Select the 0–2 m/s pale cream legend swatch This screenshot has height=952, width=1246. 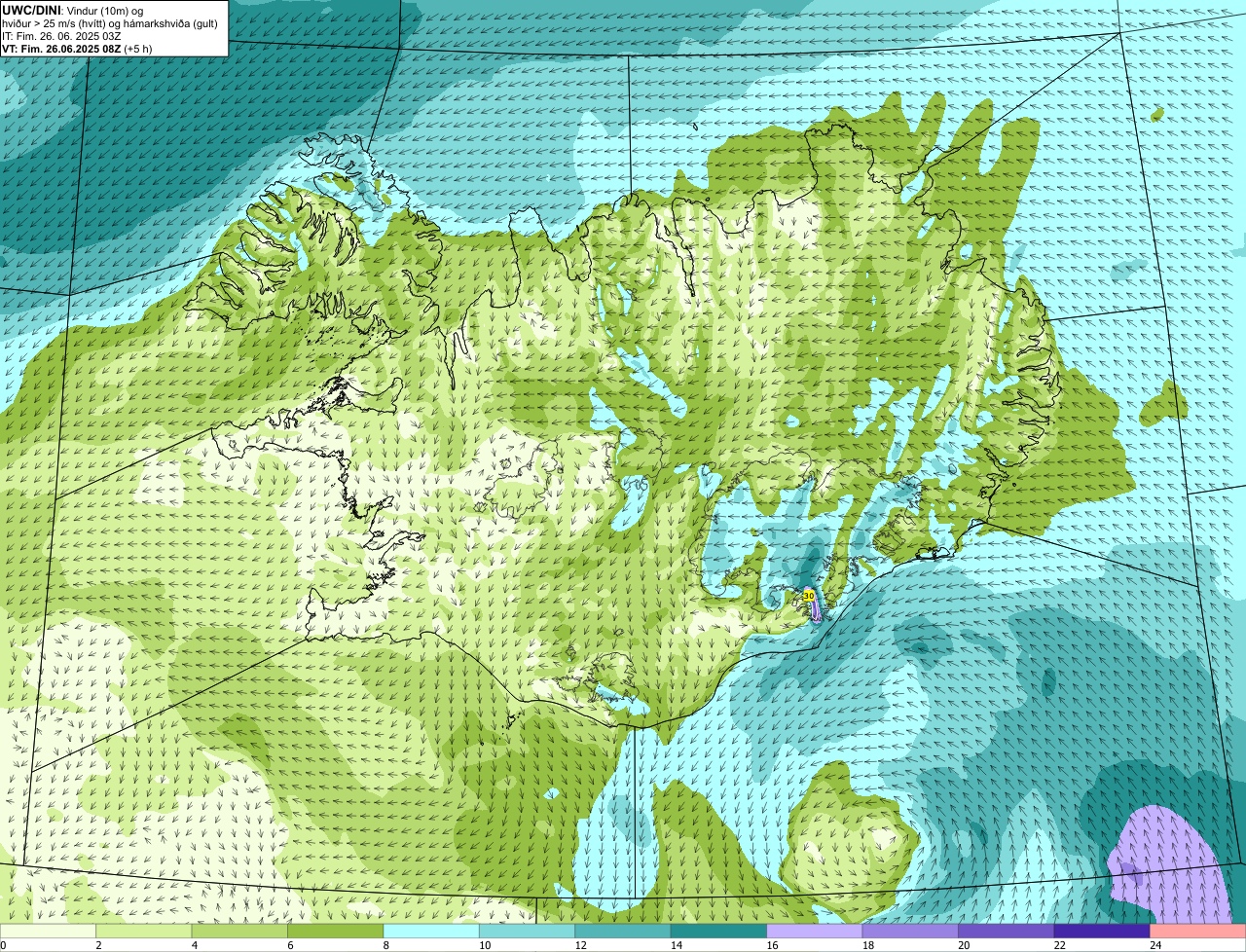click(x=48, y=932)
